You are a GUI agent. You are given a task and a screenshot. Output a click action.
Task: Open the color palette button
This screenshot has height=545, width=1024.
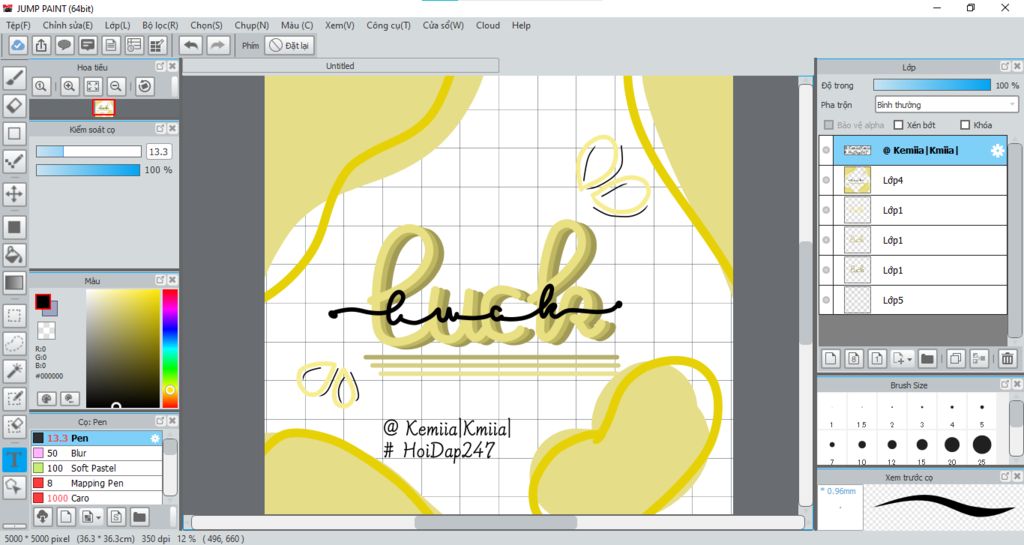46,398
